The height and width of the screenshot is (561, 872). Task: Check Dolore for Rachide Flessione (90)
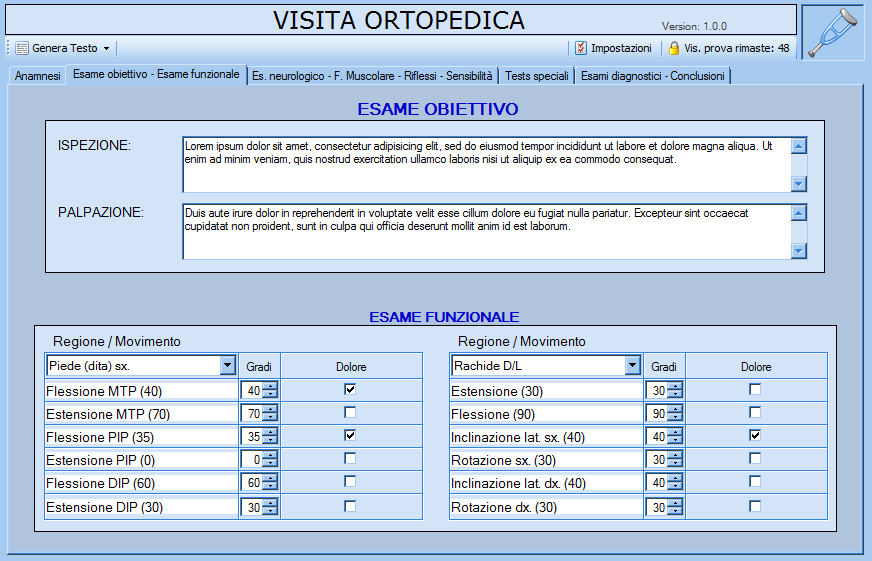(x=755, y=413)
